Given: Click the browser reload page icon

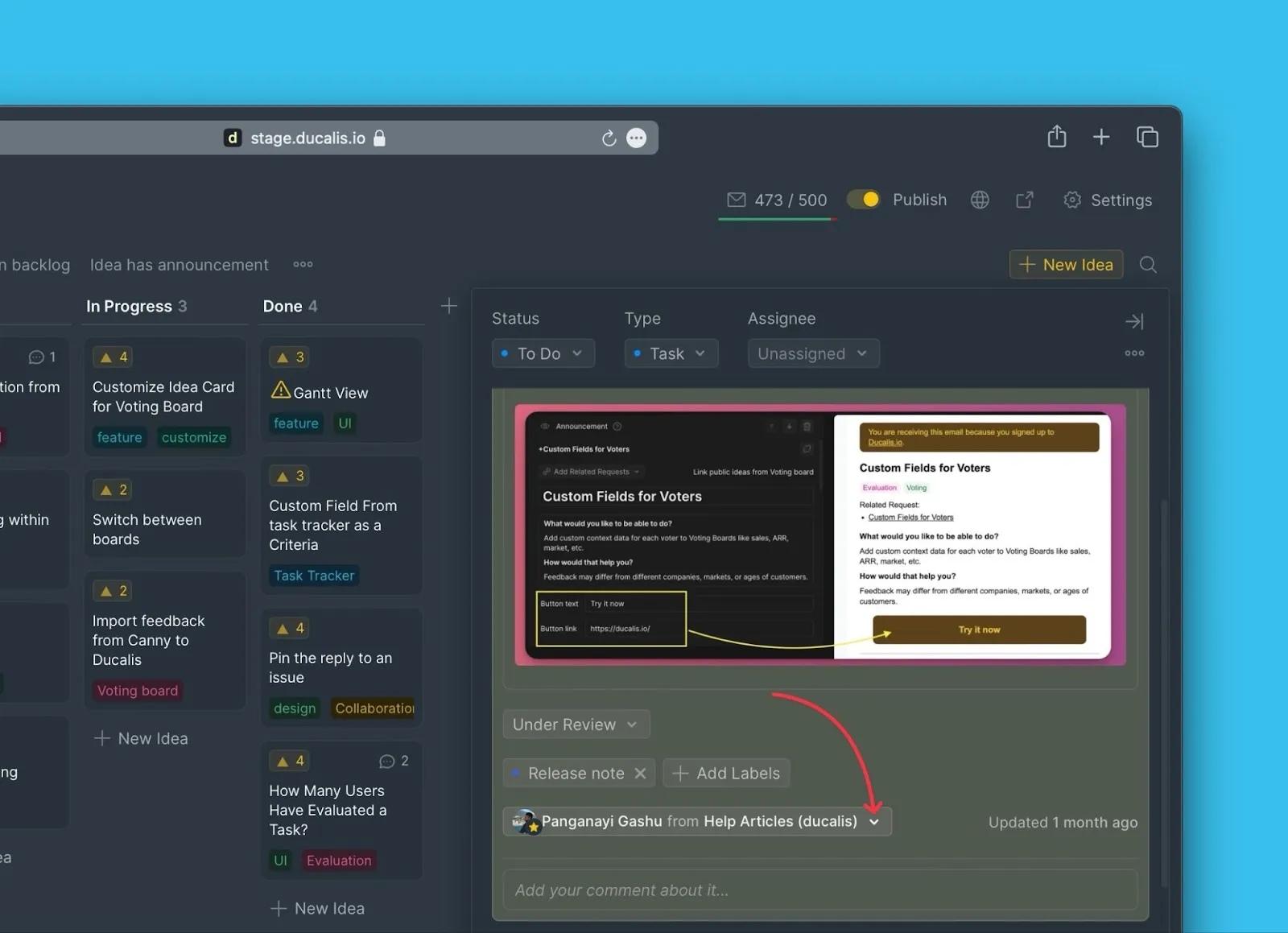Looking at the screenshot, I should [609, 138].
